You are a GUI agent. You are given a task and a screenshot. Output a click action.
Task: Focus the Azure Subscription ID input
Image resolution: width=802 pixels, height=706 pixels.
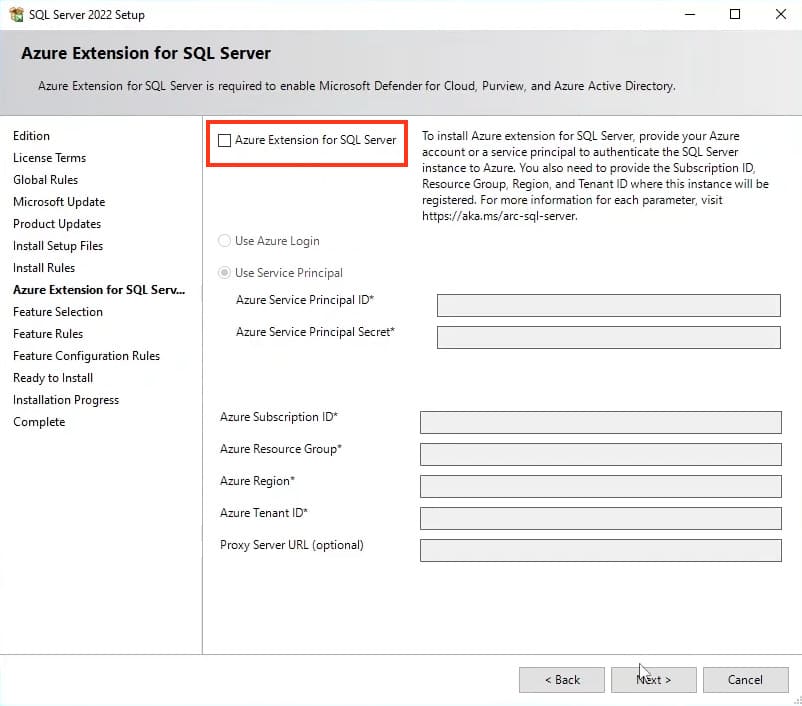coord(600,422)
